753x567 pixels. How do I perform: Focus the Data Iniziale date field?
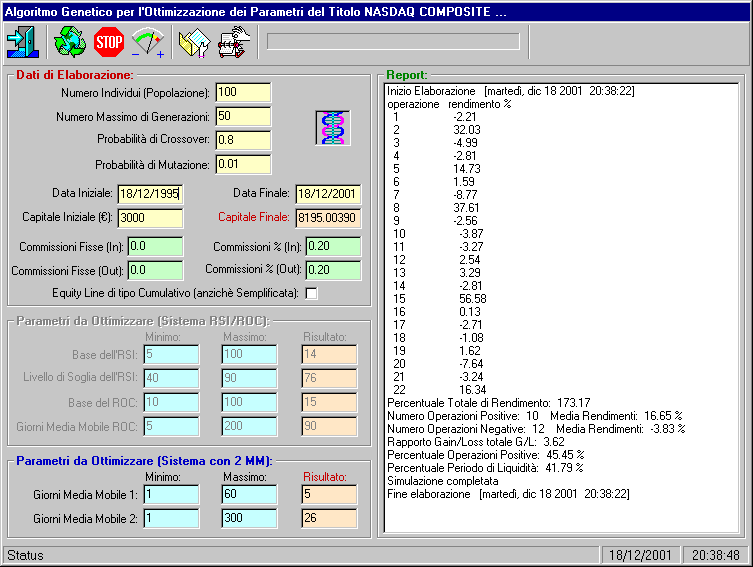pos(150,194)
